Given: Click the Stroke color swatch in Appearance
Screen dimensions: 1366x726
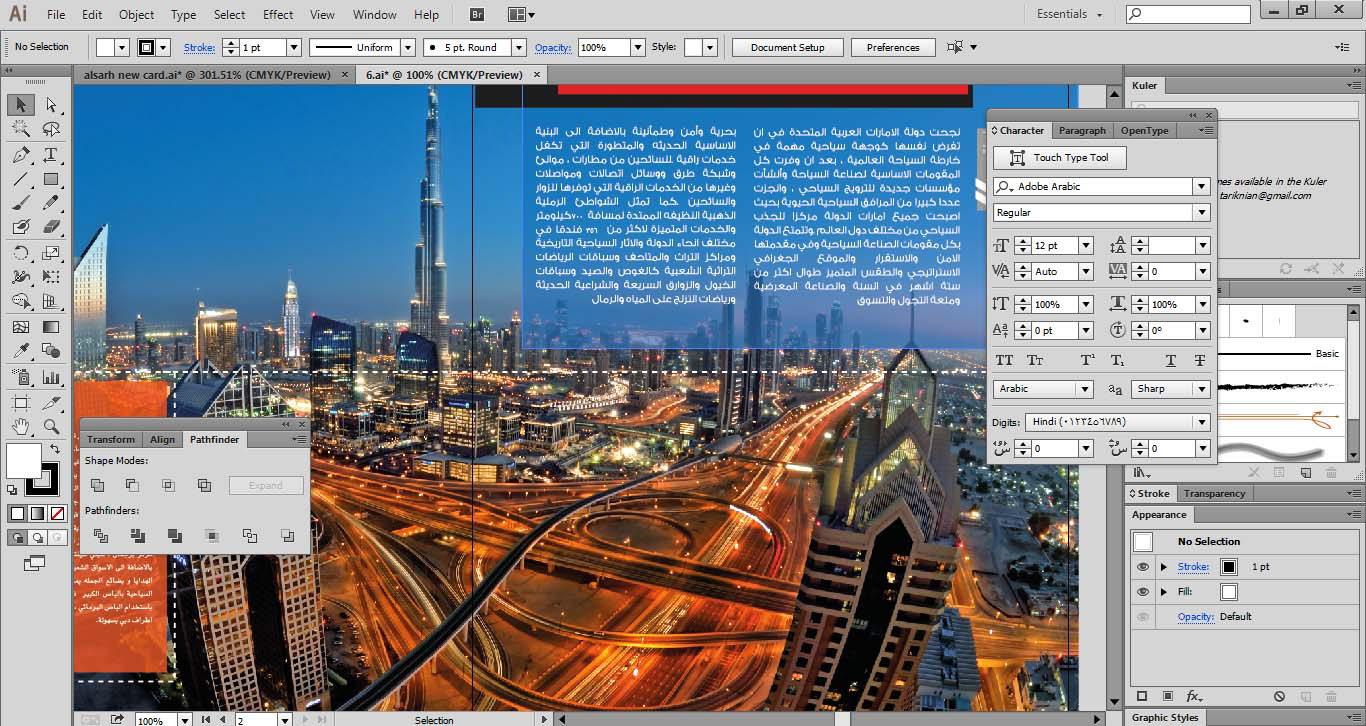Looking at the screenshot, I should coord(1229,567).
